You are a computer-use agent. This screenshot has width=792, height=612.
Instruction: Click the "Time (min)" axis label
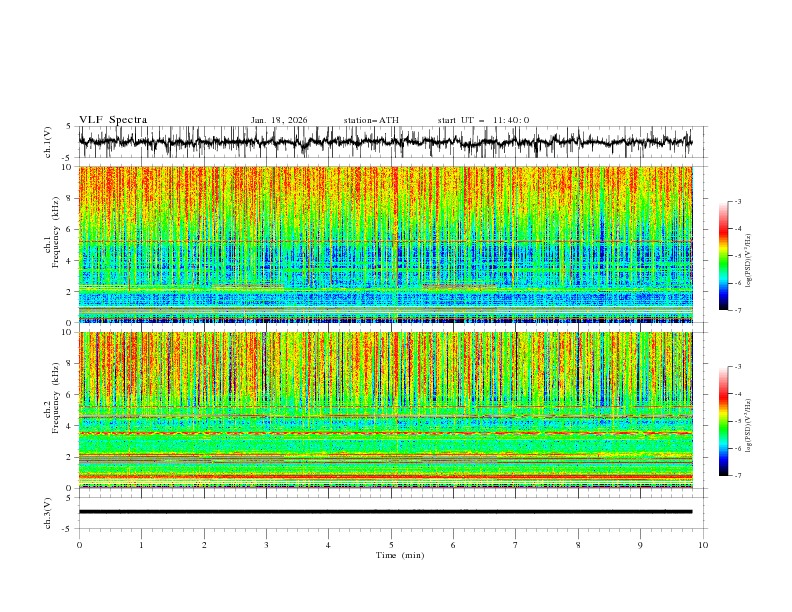coord(400,555)
